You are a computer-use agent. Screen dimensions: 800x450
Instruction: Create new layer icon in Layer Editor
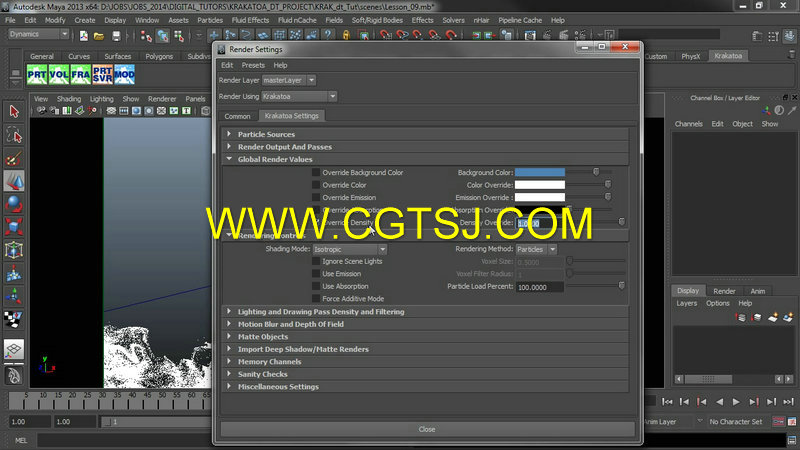click(773, 317)
